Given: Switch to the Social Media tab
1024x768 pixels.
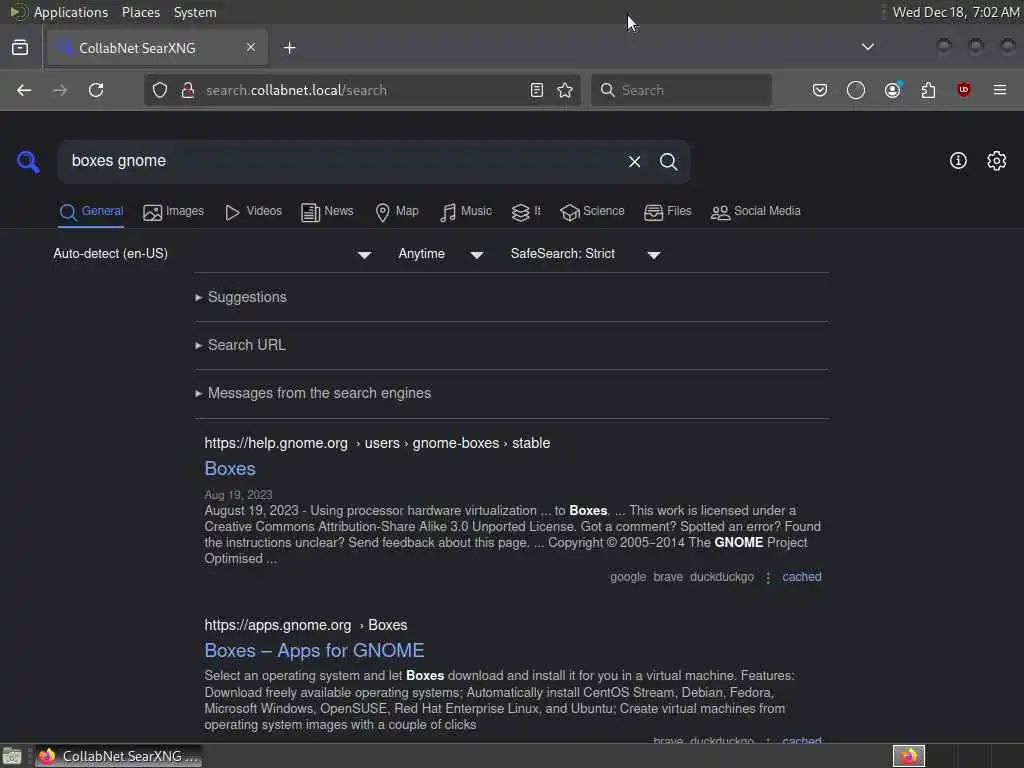Looking at the screenshot, I should click(x=756, y=212).
